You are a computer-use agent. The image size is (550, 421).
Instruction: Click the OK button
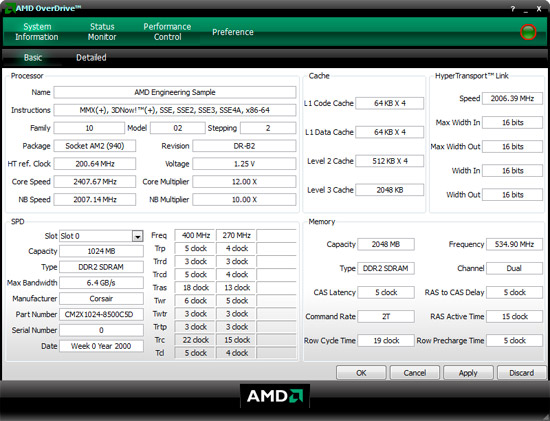point(361,373)
